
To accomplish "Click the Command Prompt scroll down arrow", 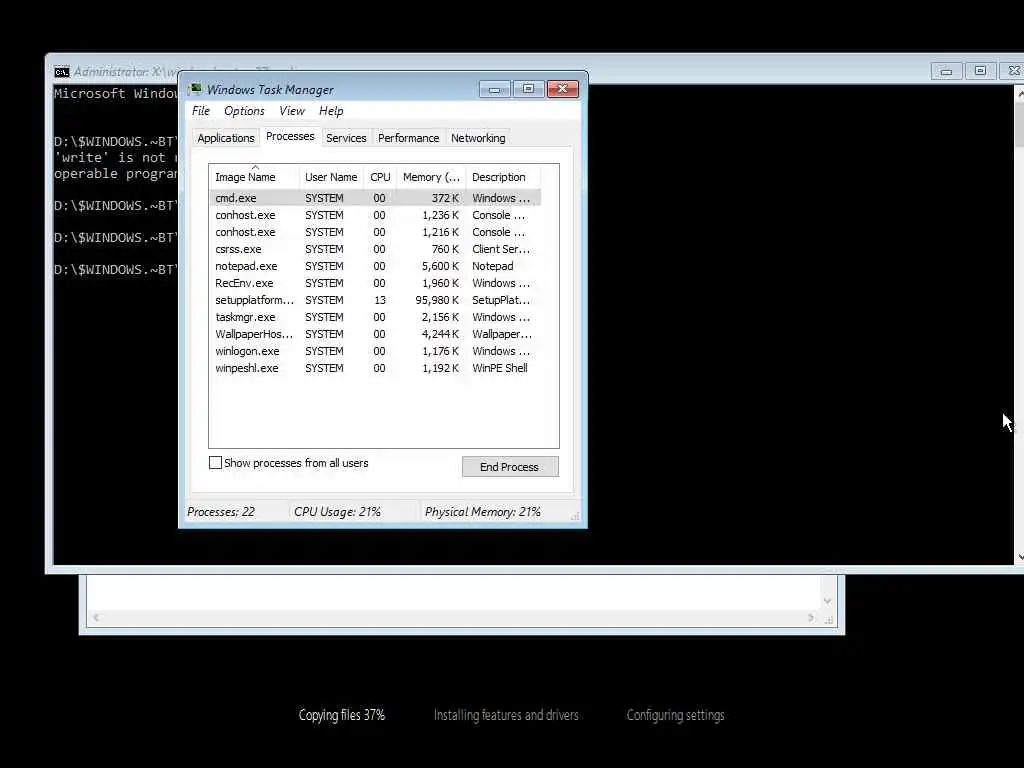I will 1019,557.
